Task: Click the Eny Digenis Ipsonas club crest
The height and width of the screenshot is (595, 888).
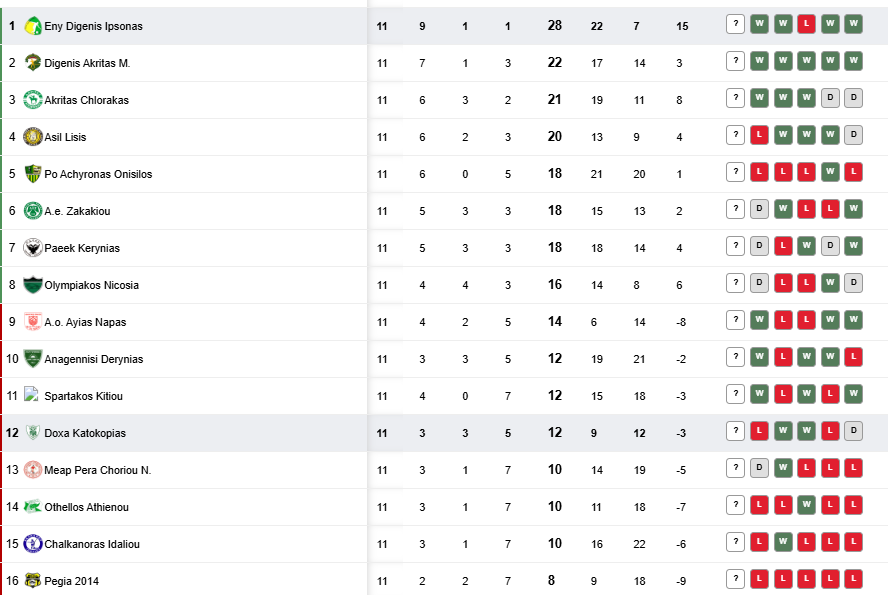Action: pyautogui.click(x=33, y=26)
